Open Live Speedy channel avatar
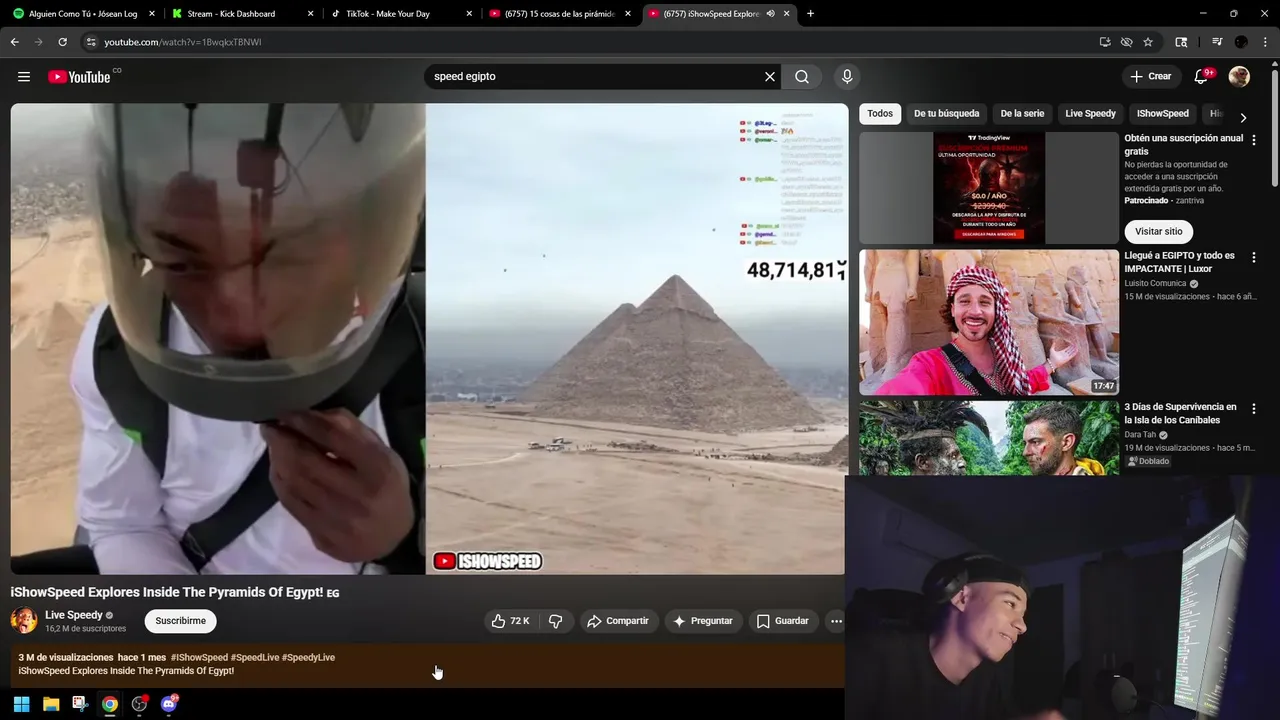Image resolution: width=1280 pixels, height=720 pixels. pos(24,620)
